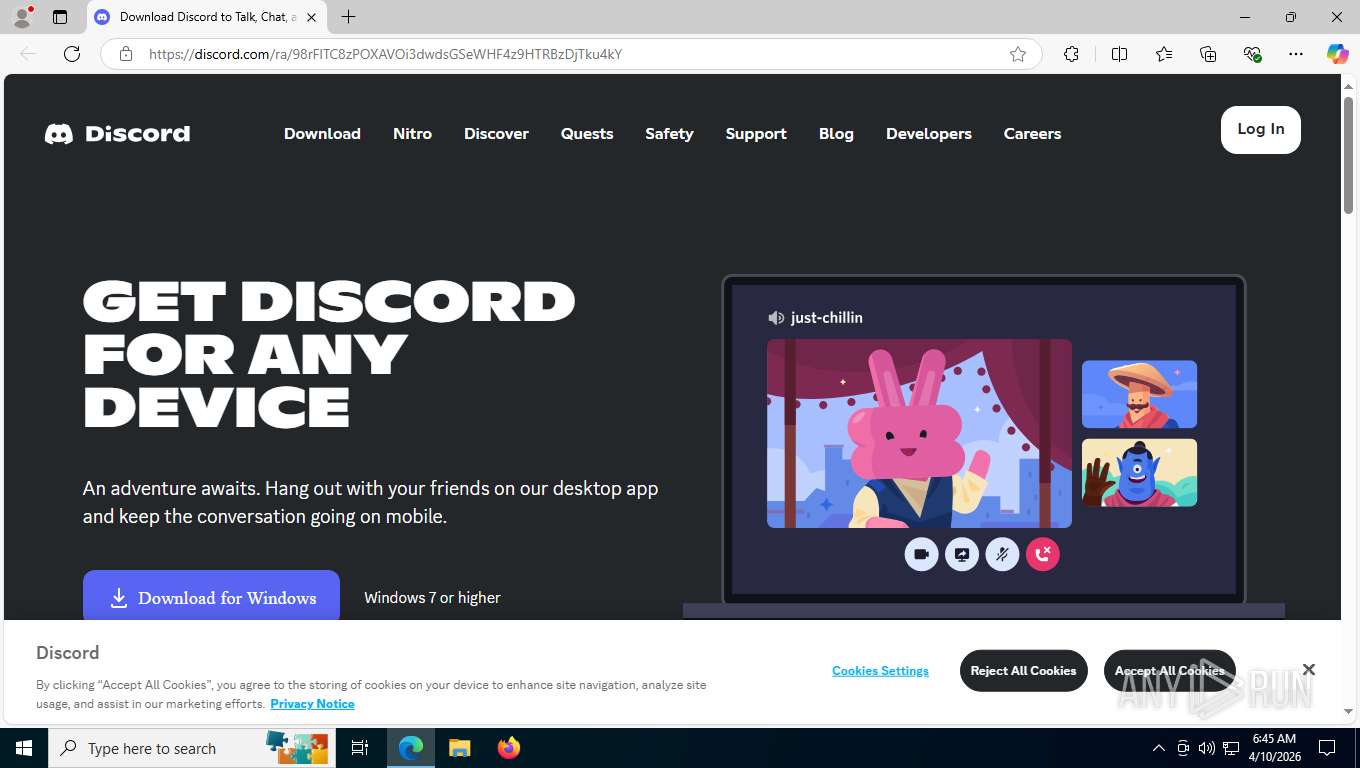This screenshot has height=768, width=1360.
Task: Open Browser essentials heart icon
Action: [x=1252, y=54]
